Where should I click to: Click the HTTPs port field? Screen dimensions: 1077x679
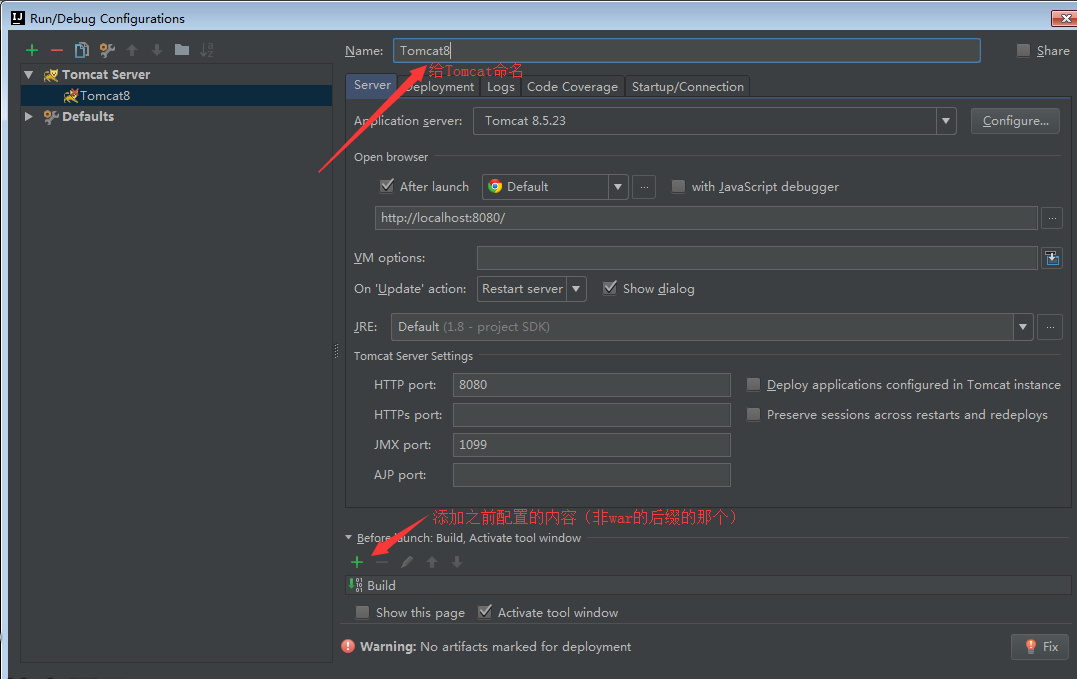point(591,415)
